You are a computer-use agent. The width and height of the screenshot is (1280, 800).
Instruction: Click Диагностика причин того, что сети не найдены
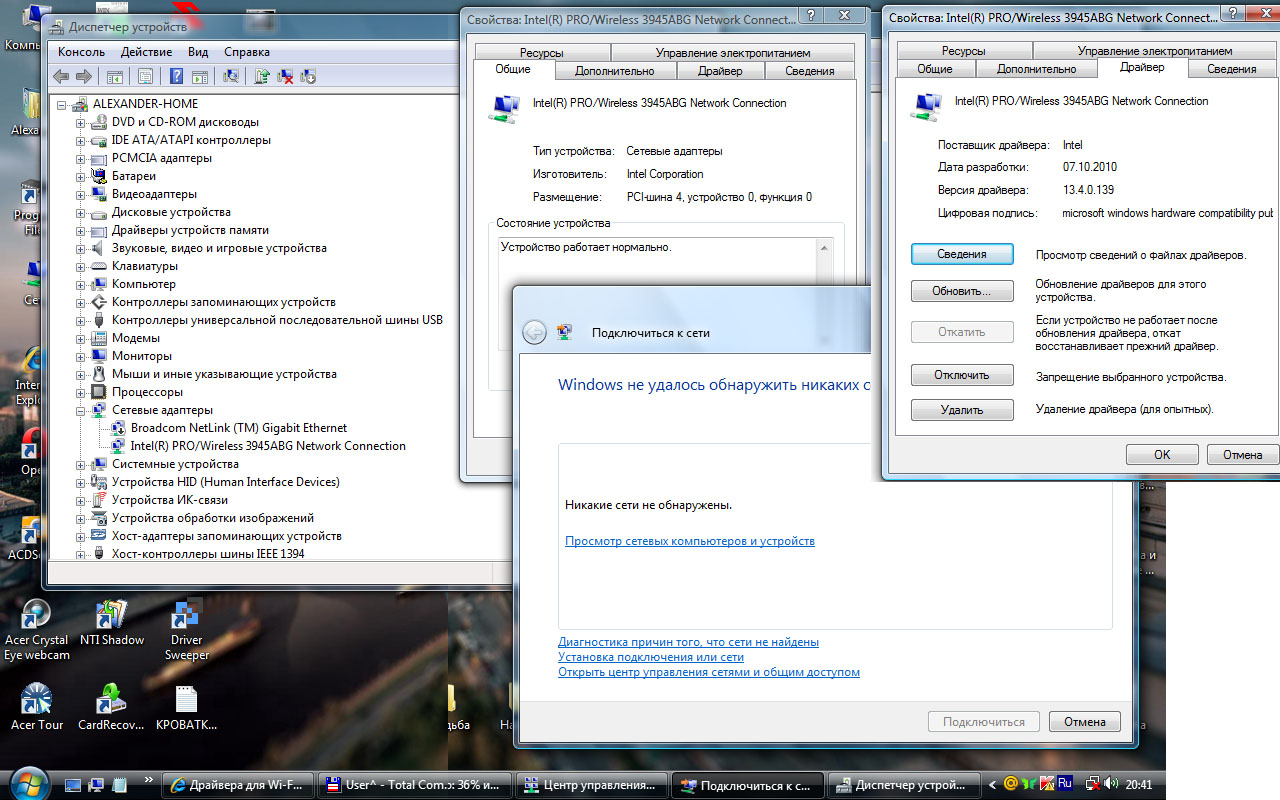(688, 642)
